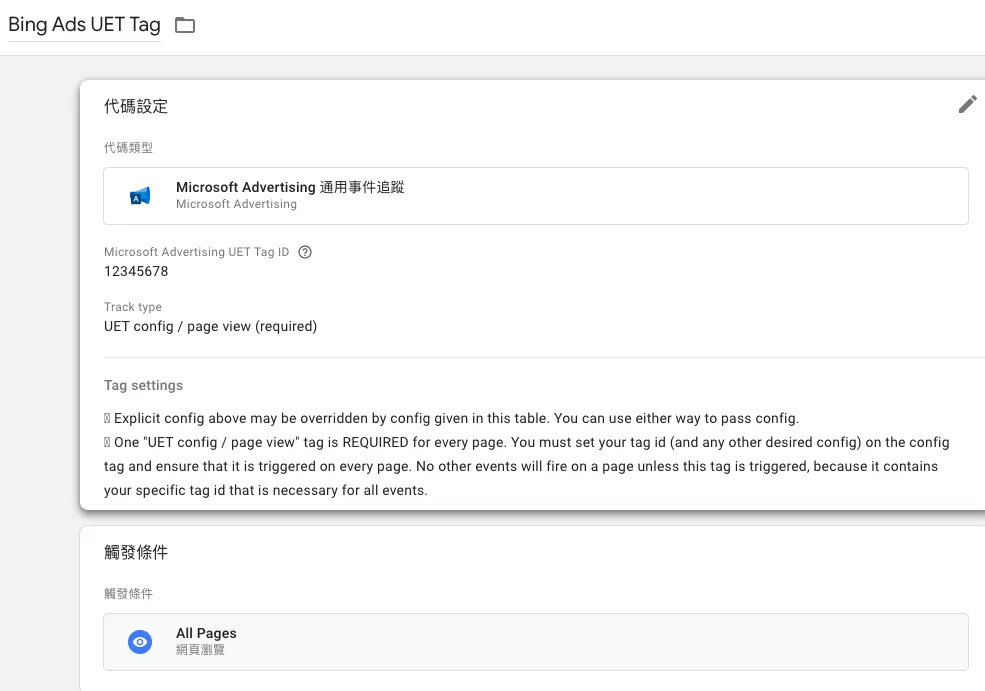This screenshot has height=691, width=985.
Task: Click the All Pages eye trigger icon
Action: point(140,642)
